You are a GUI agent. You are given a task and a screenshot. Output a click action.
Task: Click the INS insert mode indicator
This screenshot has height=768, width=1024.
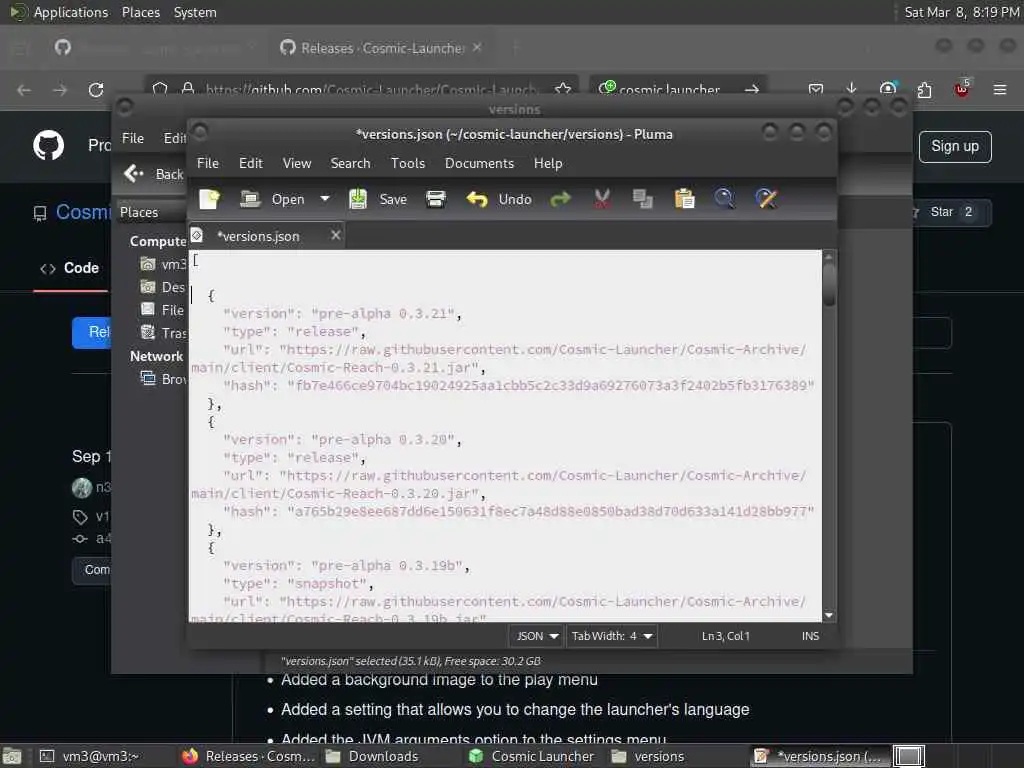[x=810, y=636]
